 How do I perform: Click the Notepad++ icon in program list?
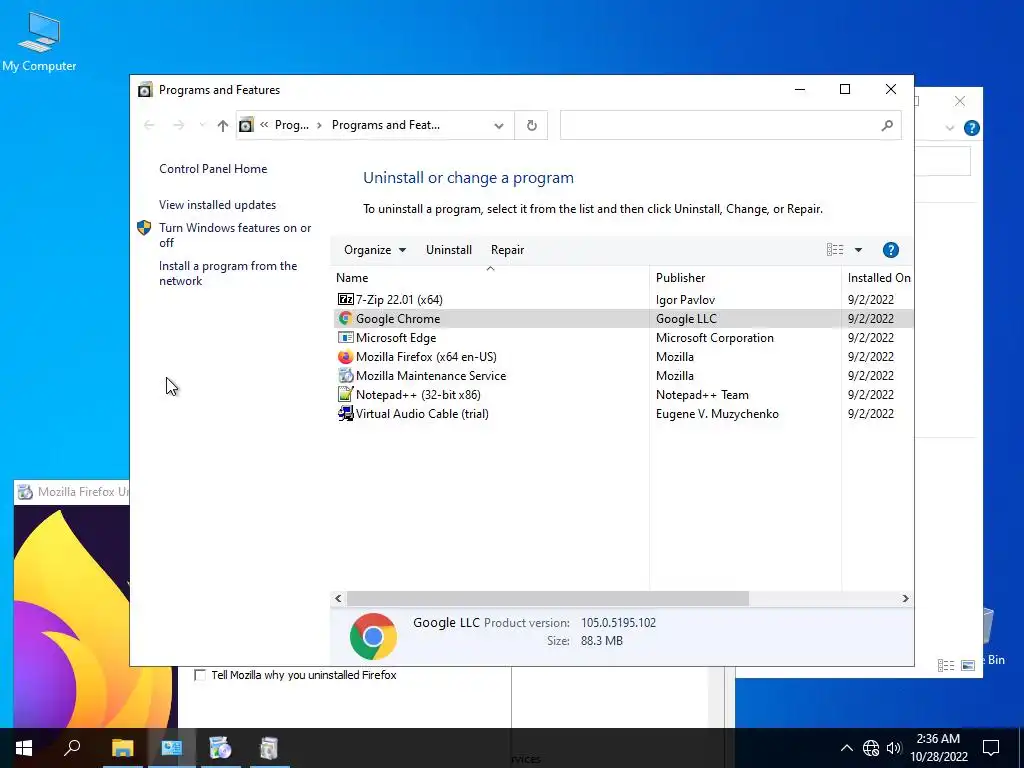click(345, 394)
